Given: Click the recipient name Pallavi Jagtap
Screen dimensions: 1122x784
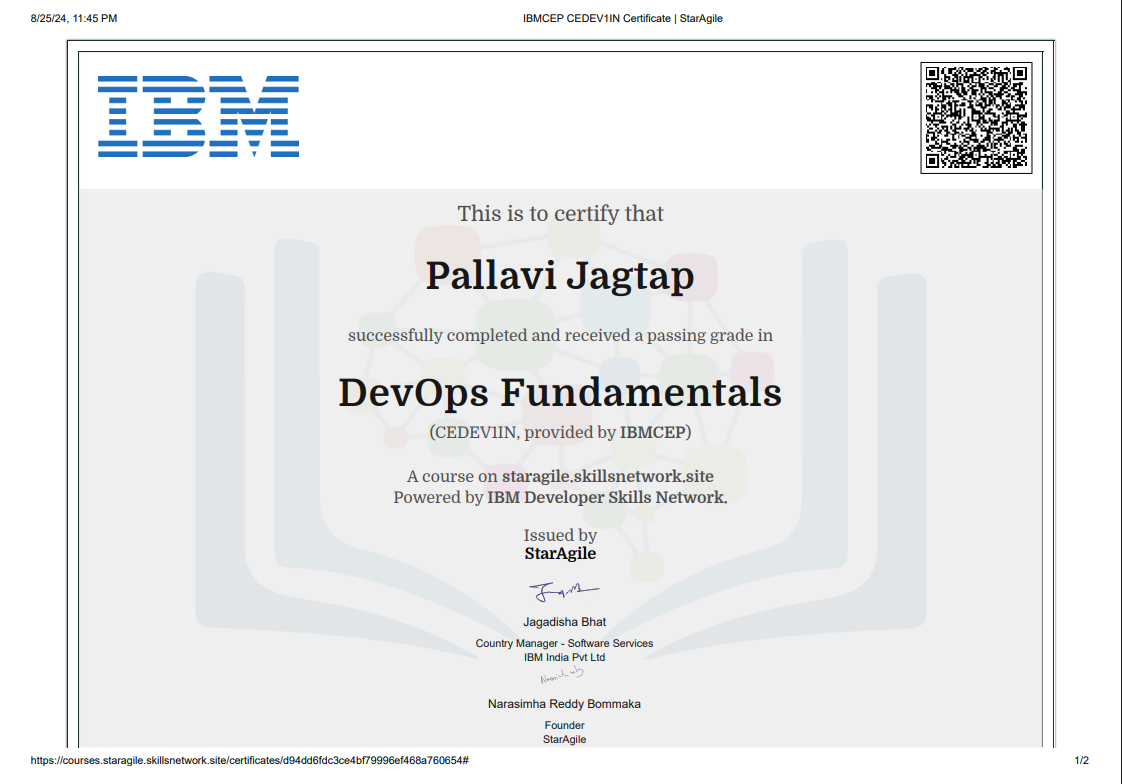Looking at the screenshot, I should point(560,275).
